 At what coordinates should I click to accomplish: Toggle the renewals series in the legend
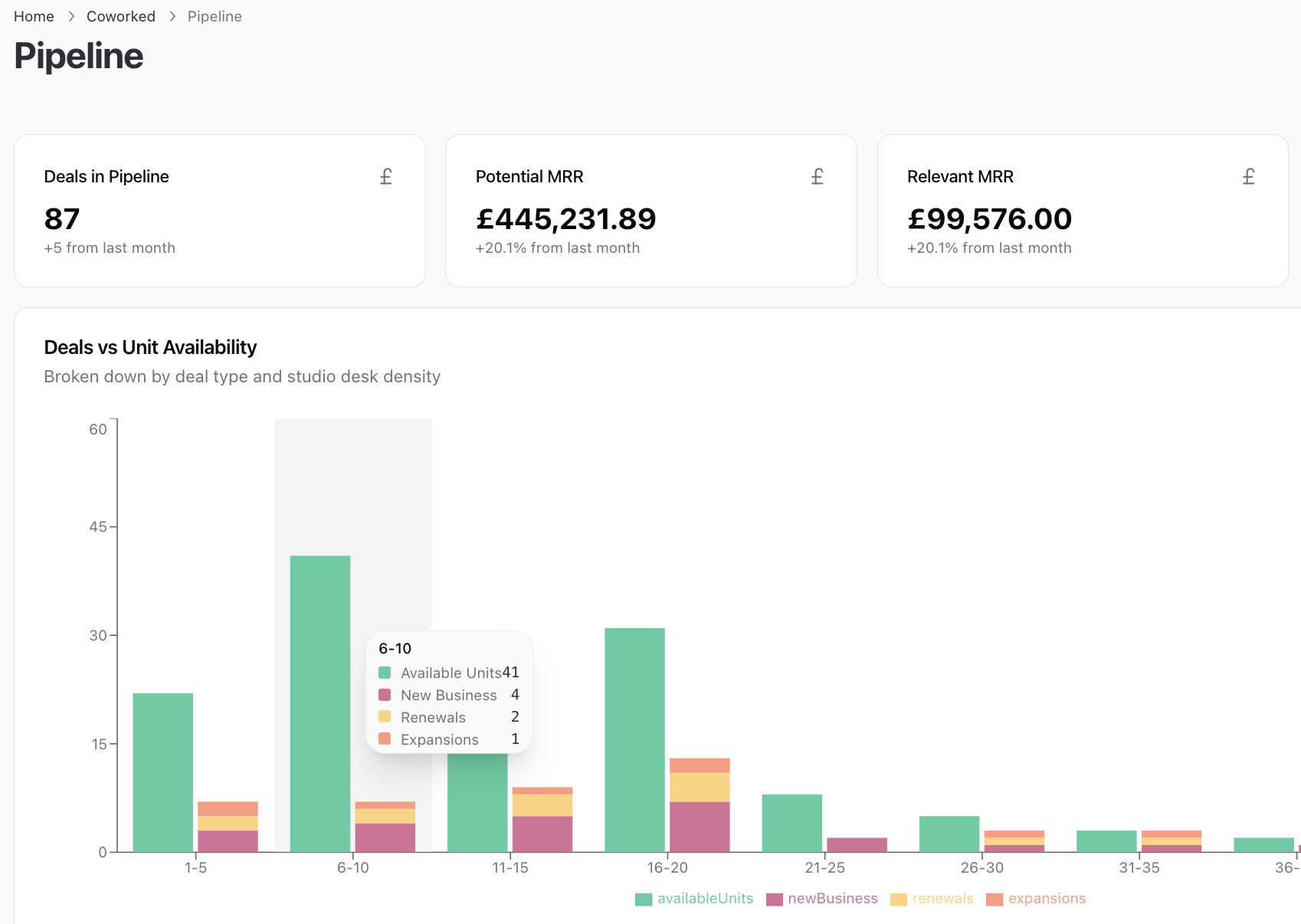pyautogui.click(x=942, y=898)
